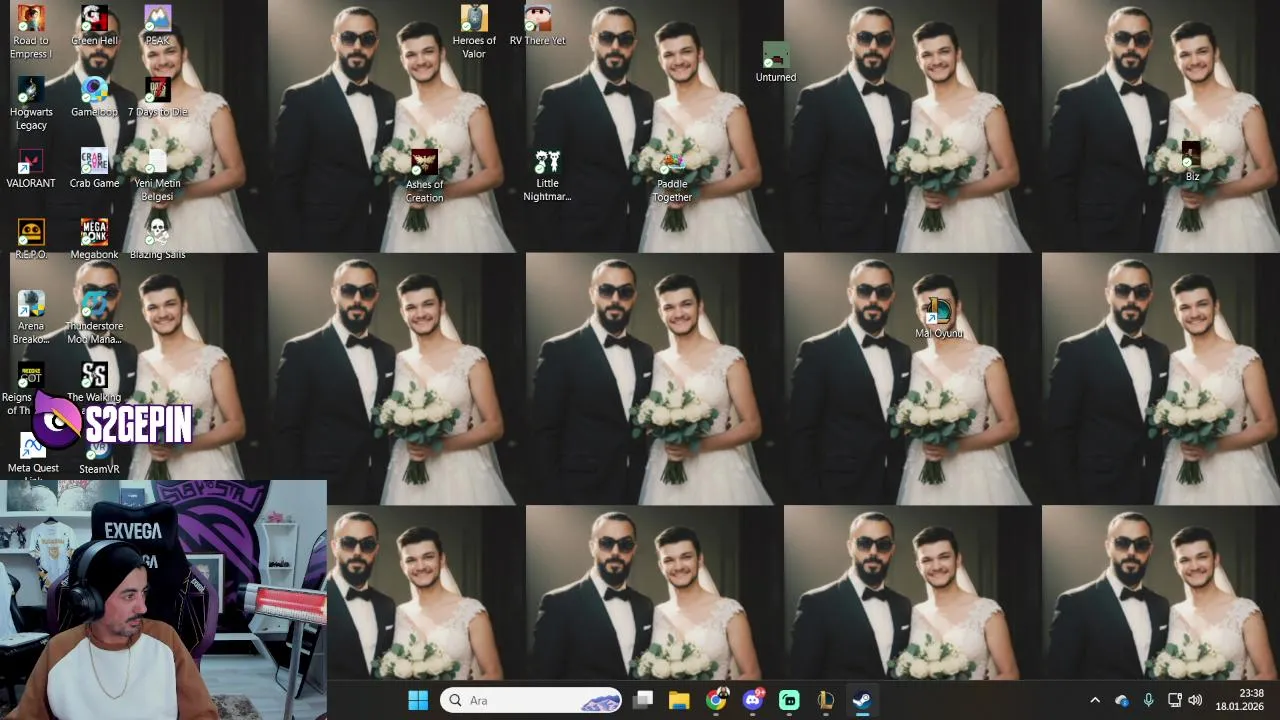This screenshot has height=720, width=1280.
Task: Select the RV There Yet desktop icon
Action: [x=537, y=26]
